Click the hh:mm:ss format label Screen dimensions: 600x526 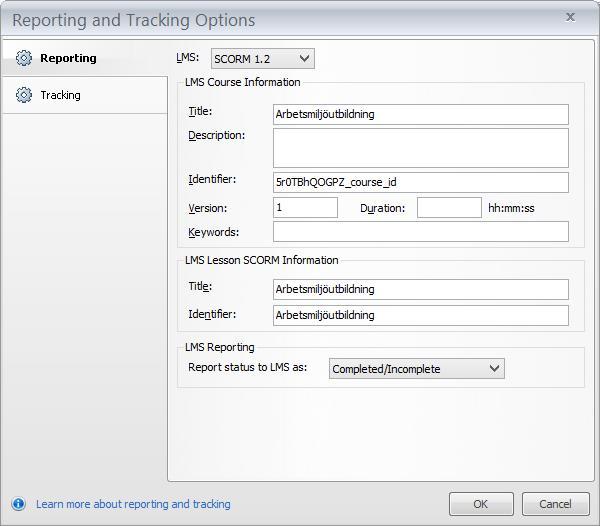(x=511, y=208)
